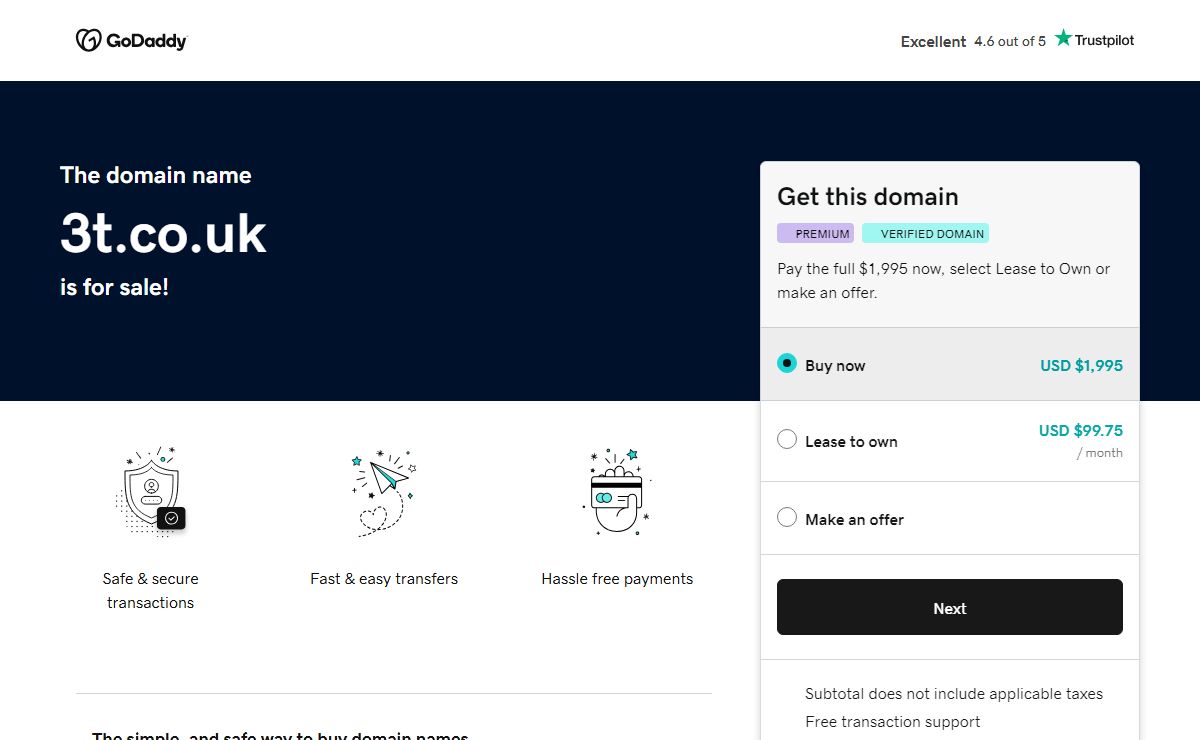This screenshot has width=1200, height=740.
Task: Click the Free transaction support text
Action: coord(893,722)
